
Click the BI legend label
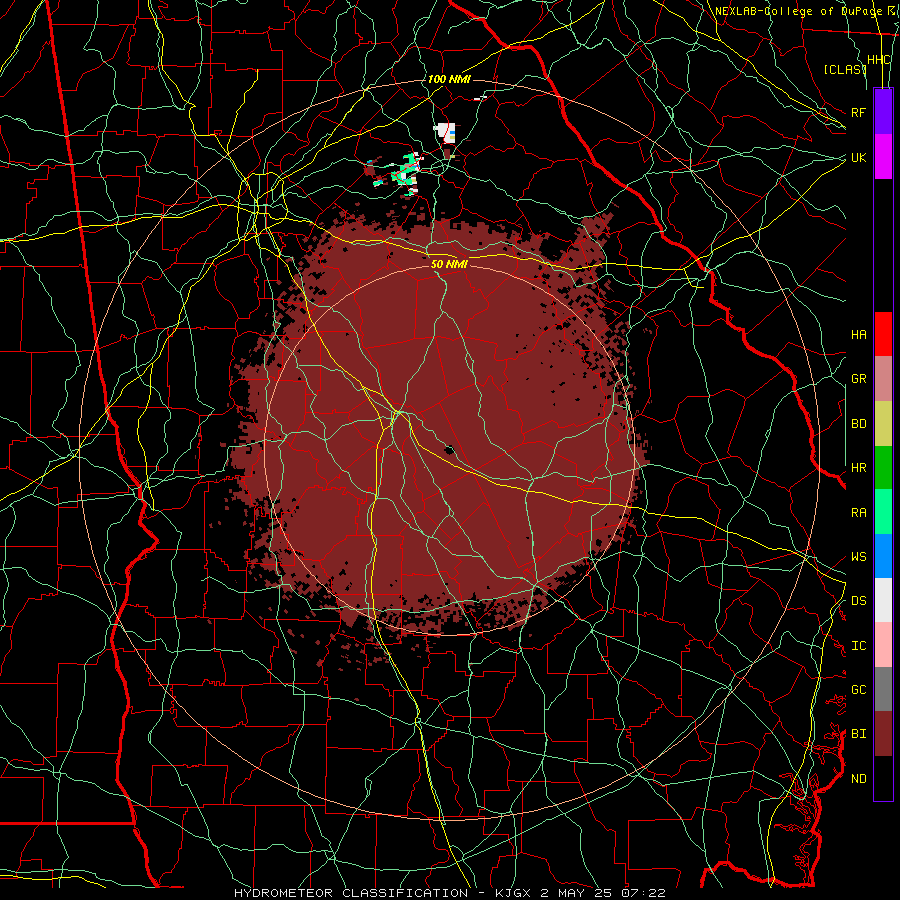click(x=859, y=734)
